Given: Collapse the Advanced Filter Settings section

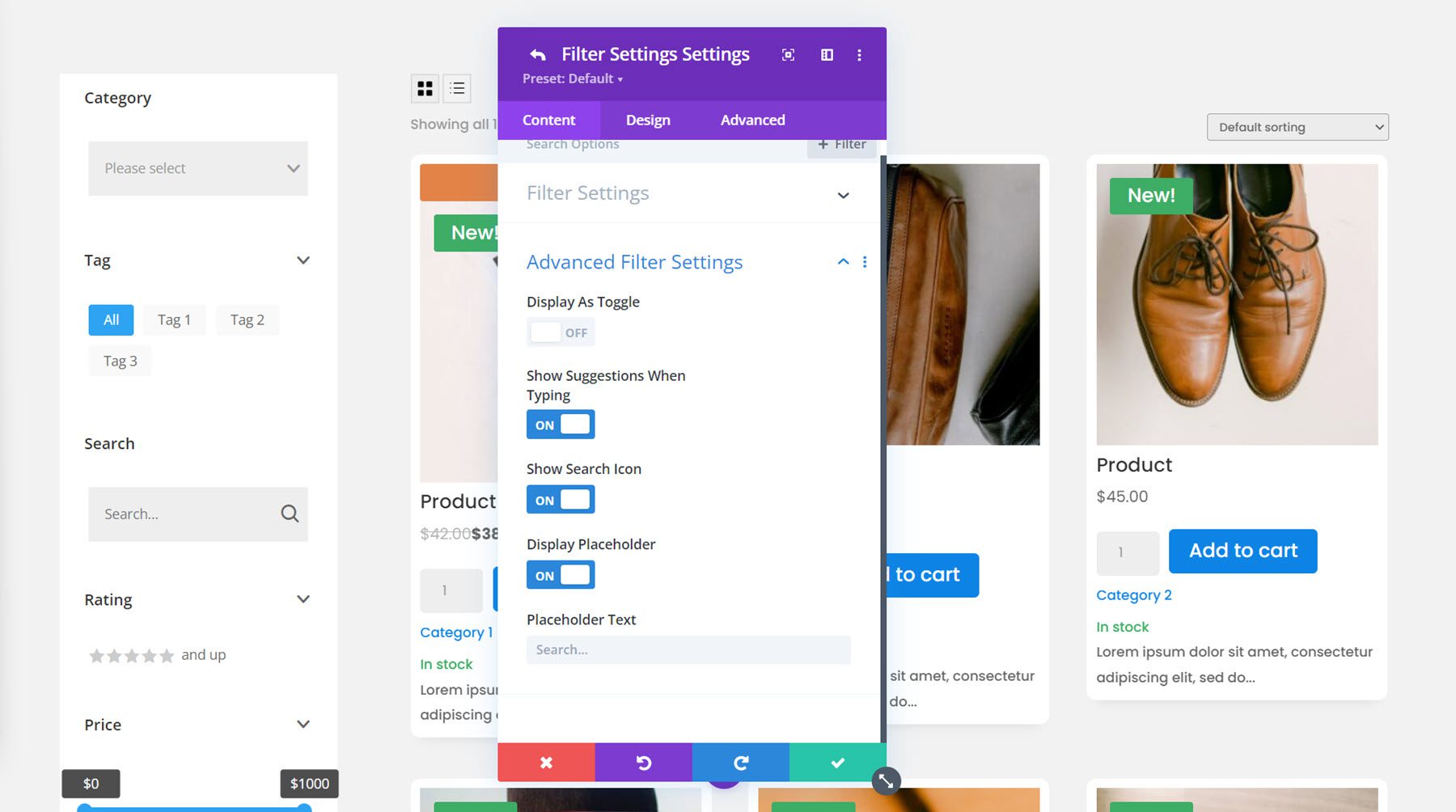Looking at the screenshot, I should (843, 262).
